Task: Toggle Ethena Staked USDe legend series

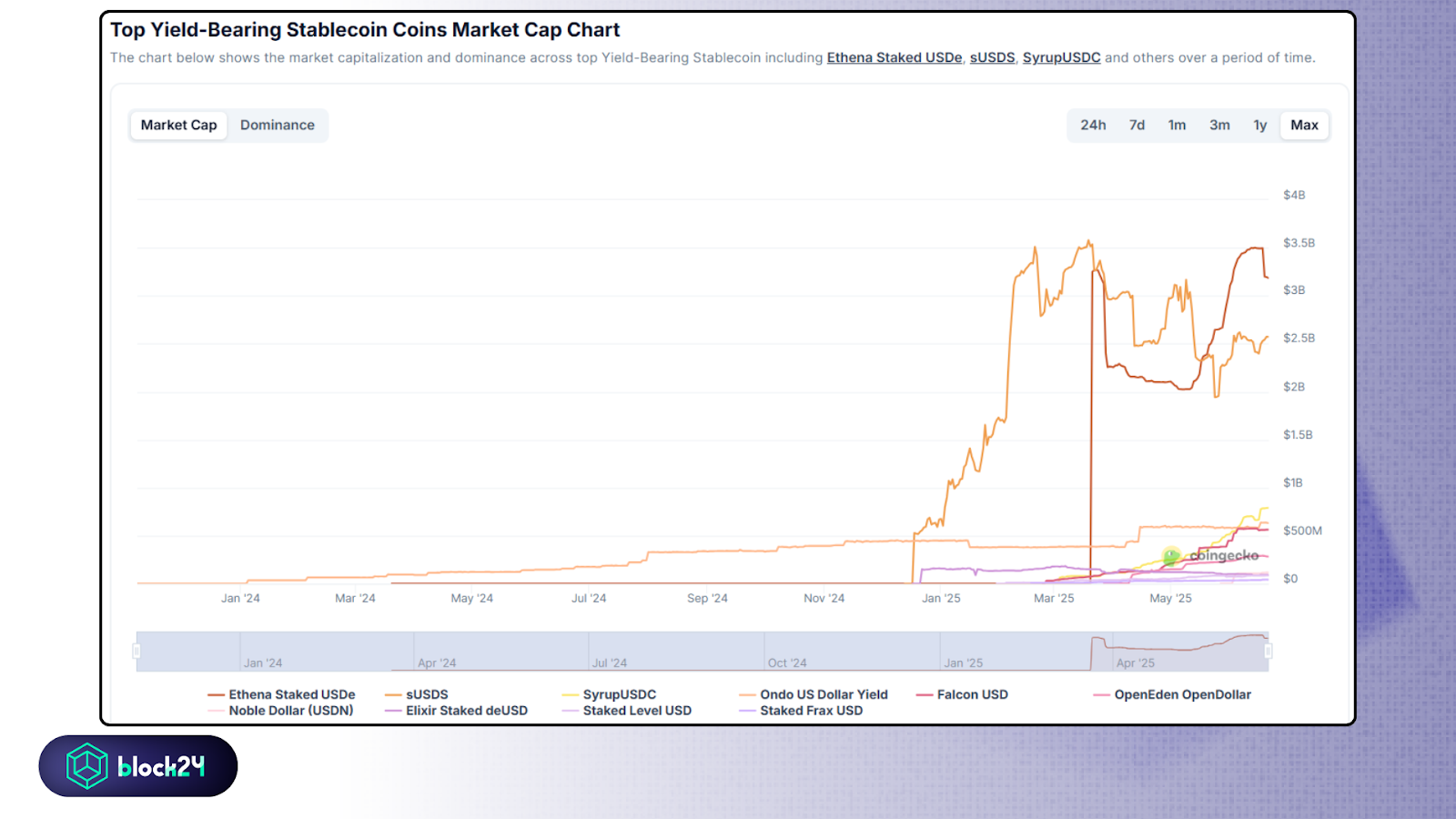Action: [x=281, y=694]
